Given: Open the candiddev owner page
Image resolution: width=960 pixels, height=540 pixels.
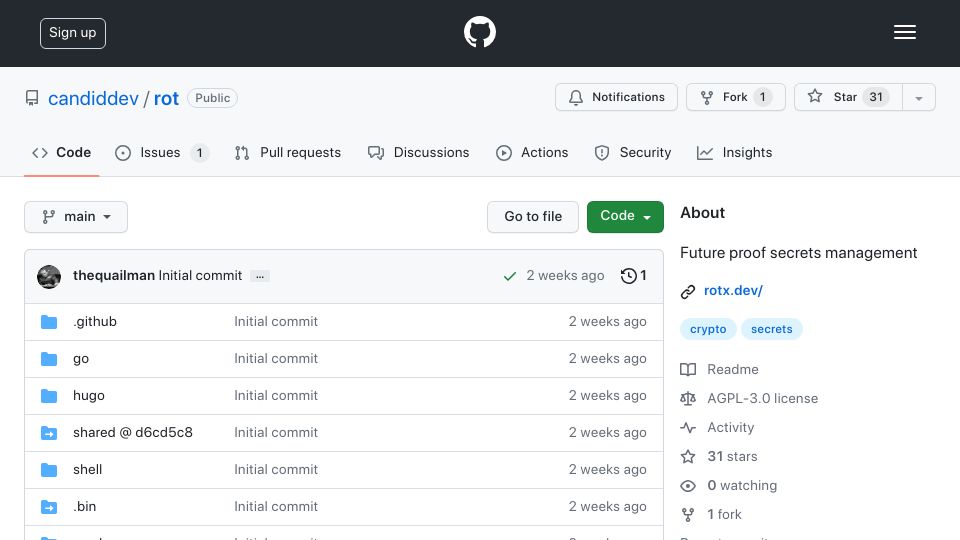Looking at the screenshot, I should pos(93,98).
